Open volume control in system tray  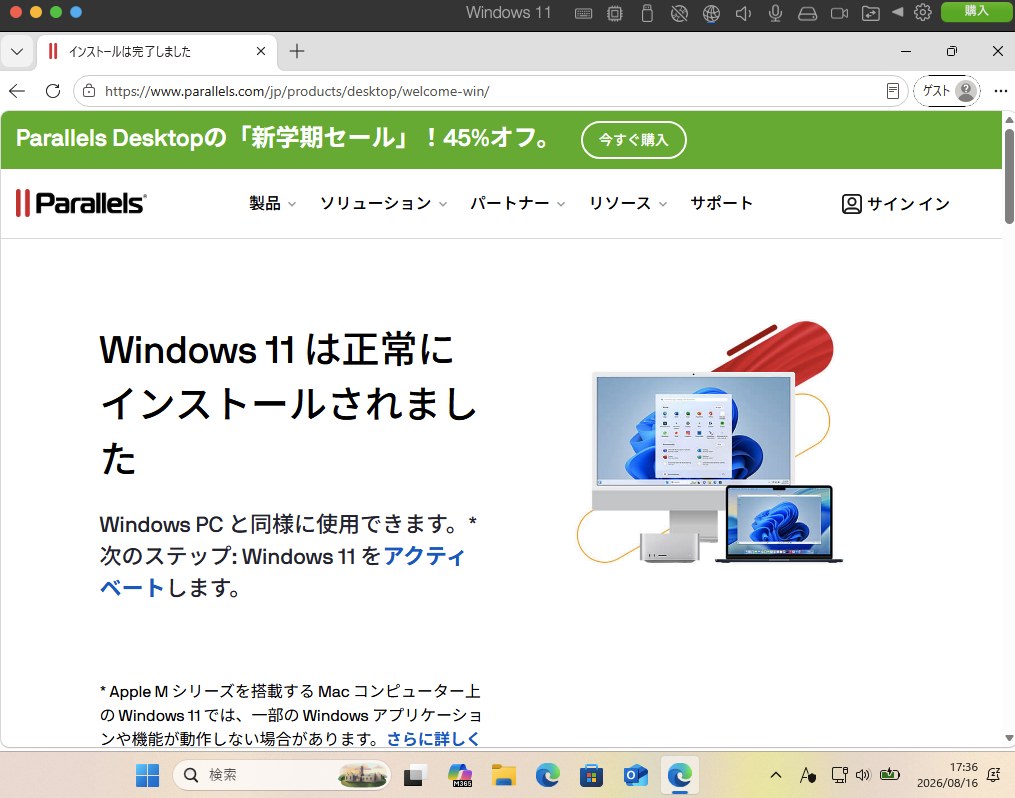click(x=863, y=775)
